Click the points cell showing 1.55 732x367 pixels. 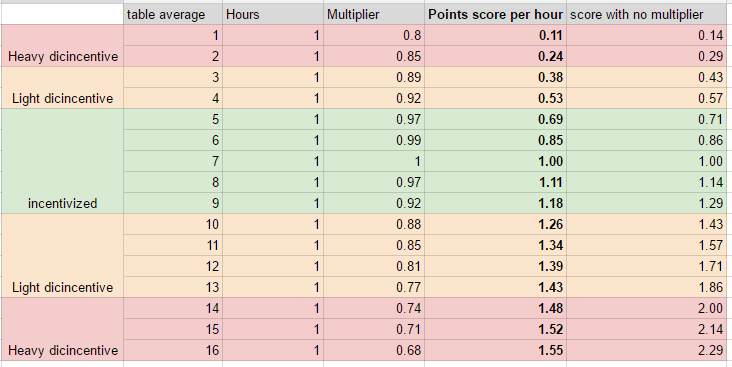click(495, 350)
